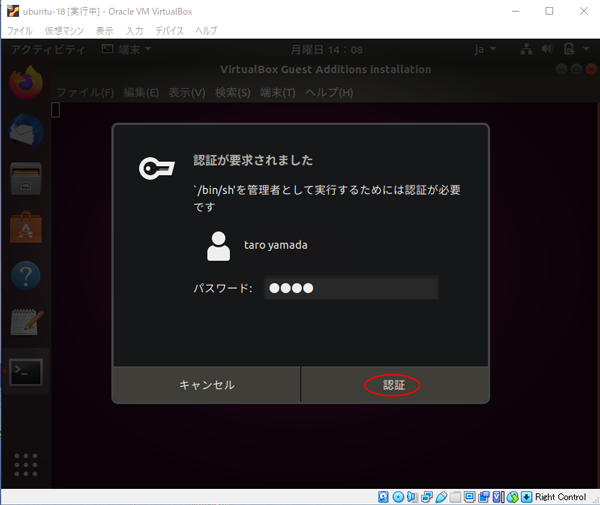Open Files manager from dock

pos(26,179)
